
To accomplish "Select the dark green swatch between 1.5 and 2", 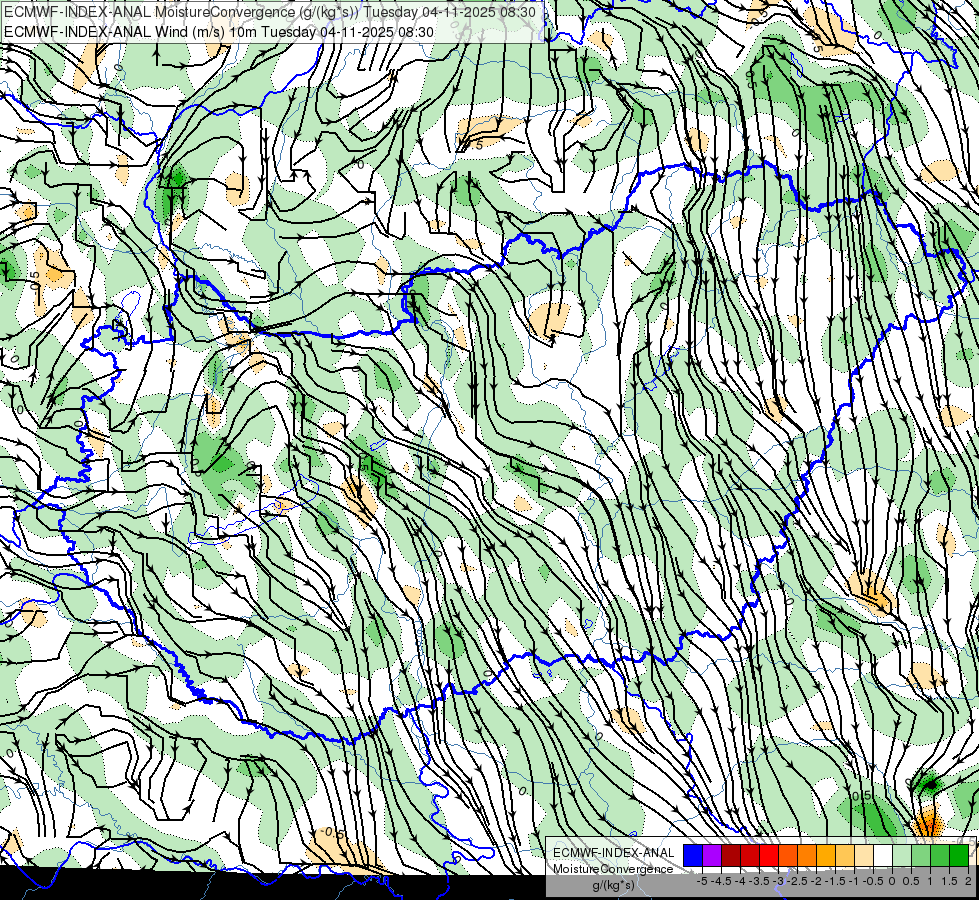I will [x=959, y=856].
